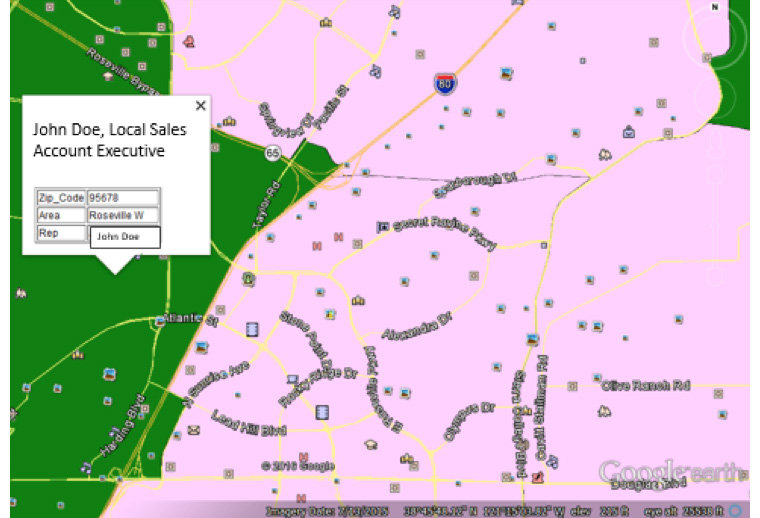
Task: Click the pink people icon near Roseville Bypass
Action: (x=189, y=42)
